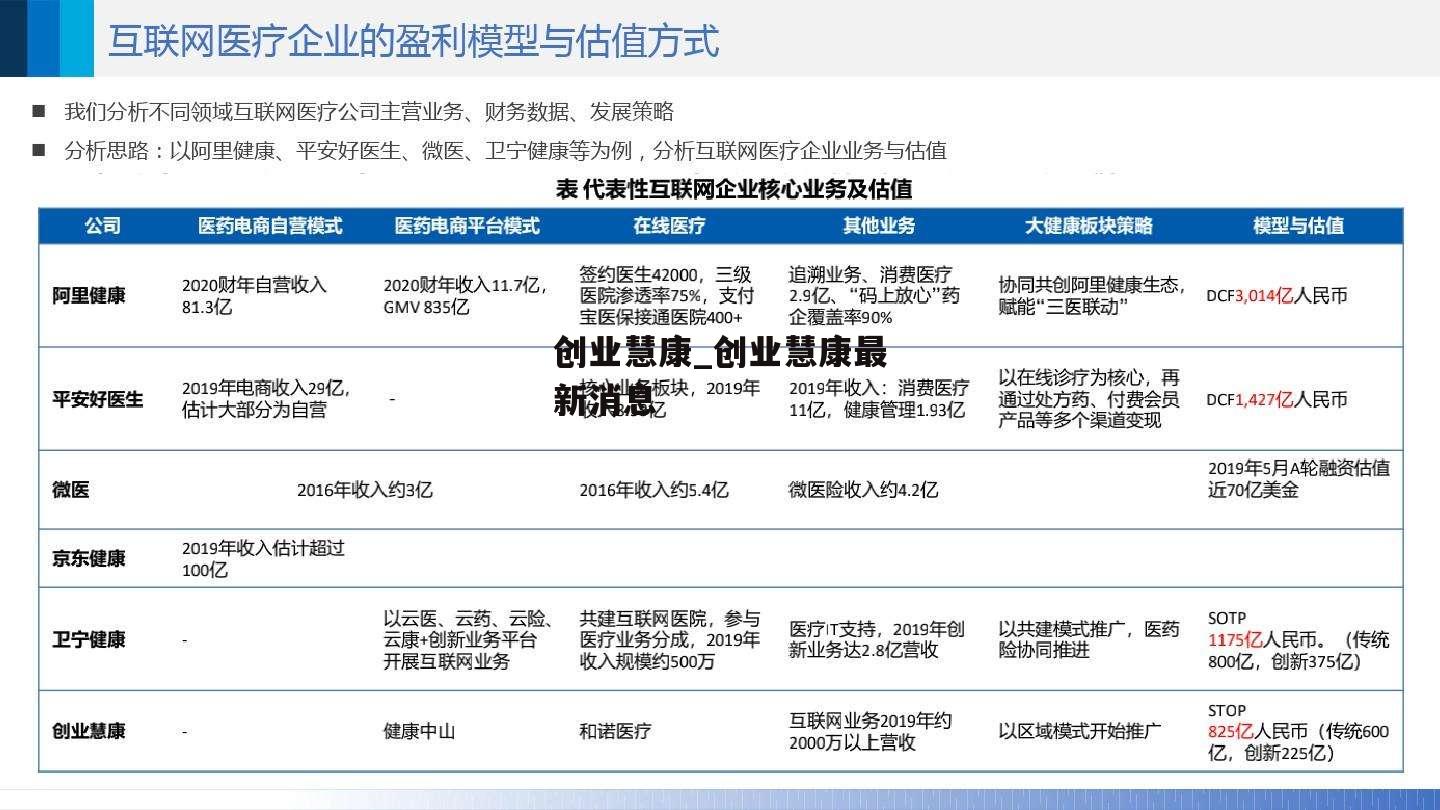Image resolution: width=1440 pixels, height=810 pixels.
Task: Click the slide title "互联网医疗企业的盈利模型与估值方式"
Action: (413, 41)
